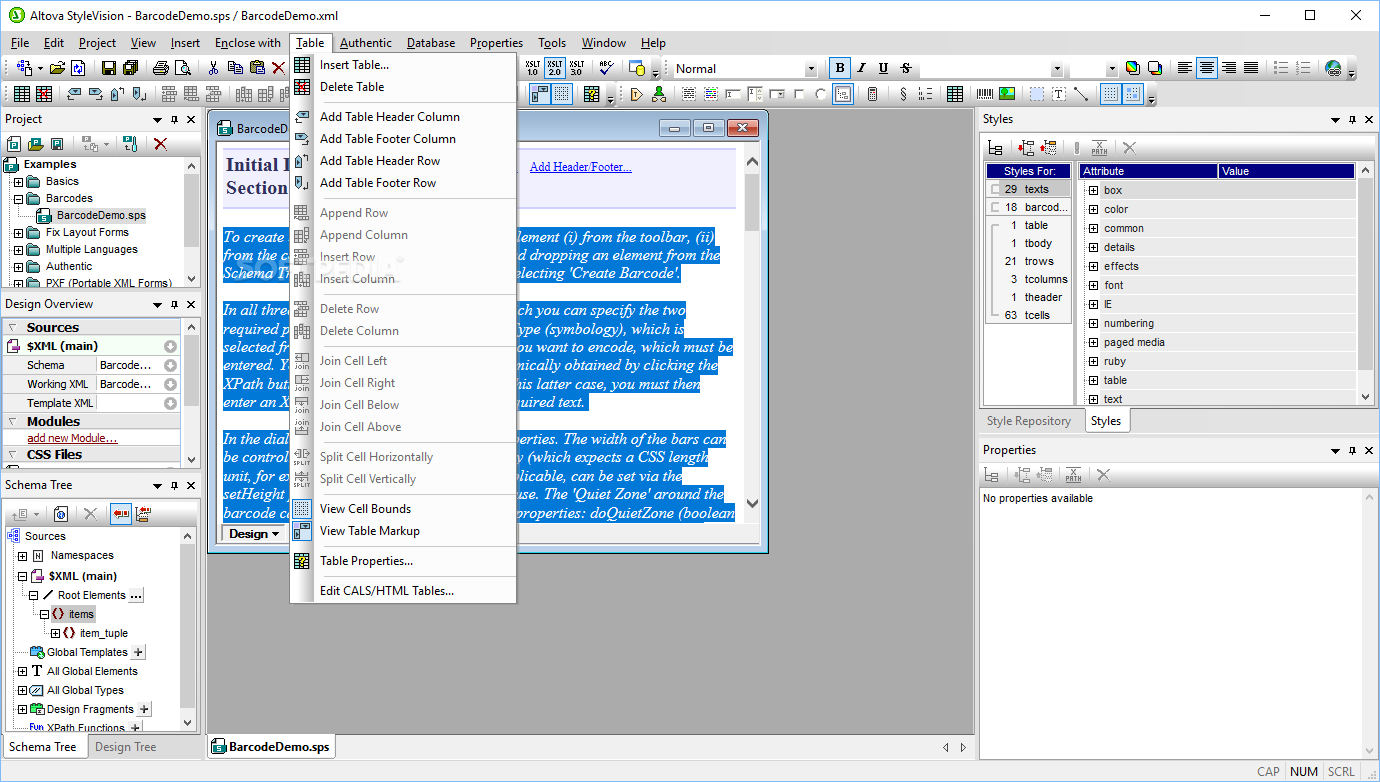Choose Insert Table... from the Table menu

[354, 65]
